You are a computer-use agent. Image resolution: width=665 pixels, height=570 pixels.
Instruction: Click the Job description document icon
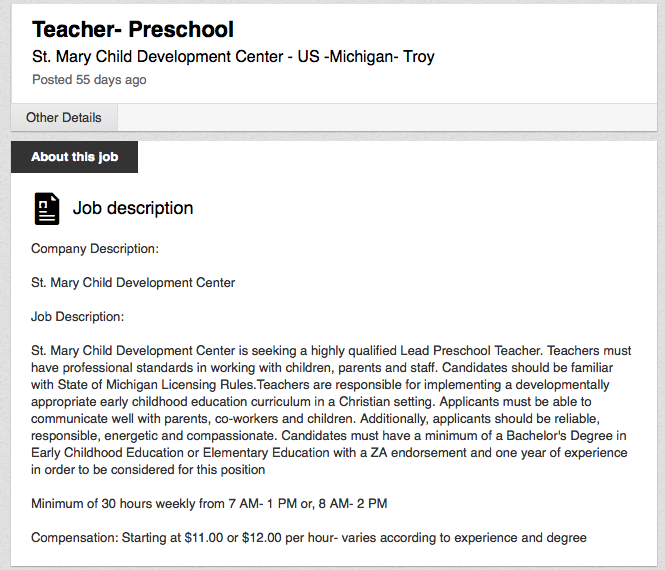pos(46,208)
